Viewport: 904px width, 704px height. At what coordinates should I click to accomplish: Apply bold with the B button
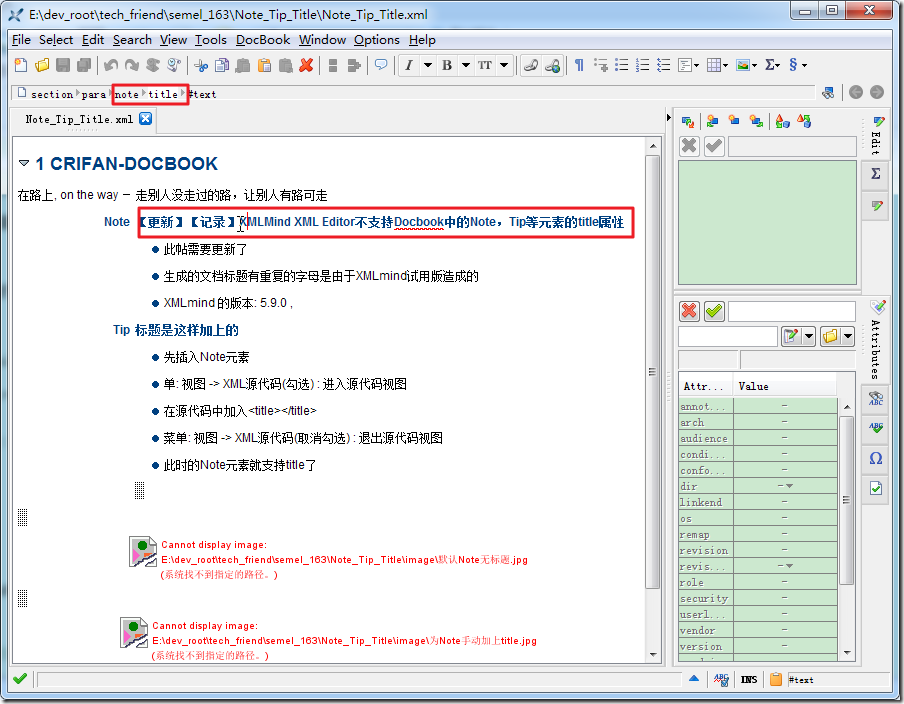click(x=447, y=65)
